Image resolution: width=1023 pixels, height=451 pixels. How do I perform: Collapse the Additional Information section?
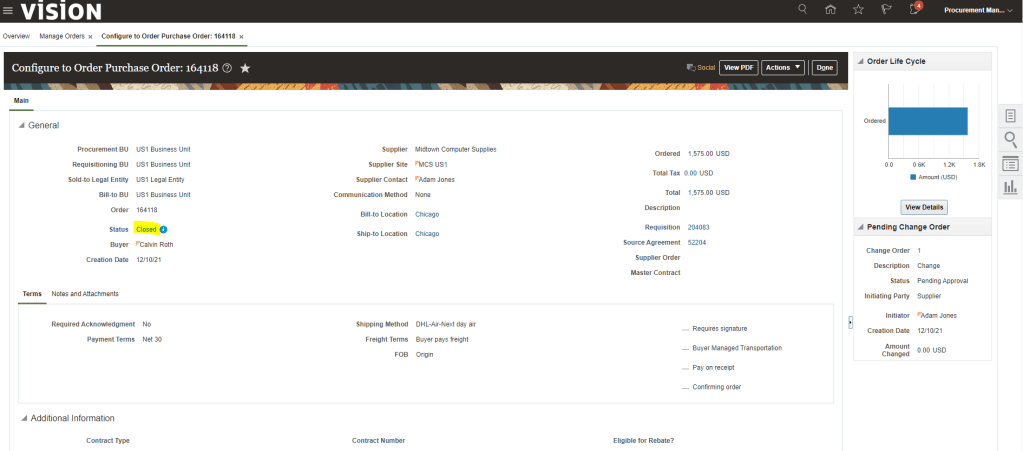tap(22, 418)
